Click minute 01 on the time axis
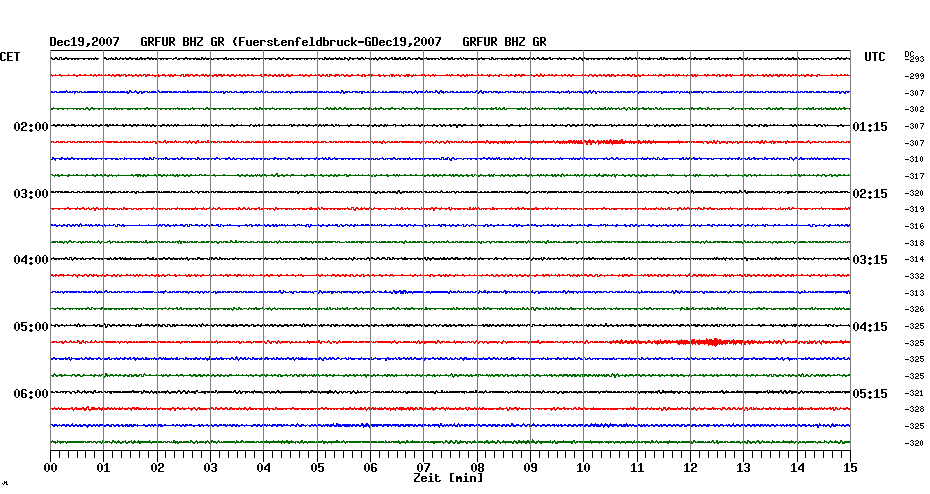 103,467
